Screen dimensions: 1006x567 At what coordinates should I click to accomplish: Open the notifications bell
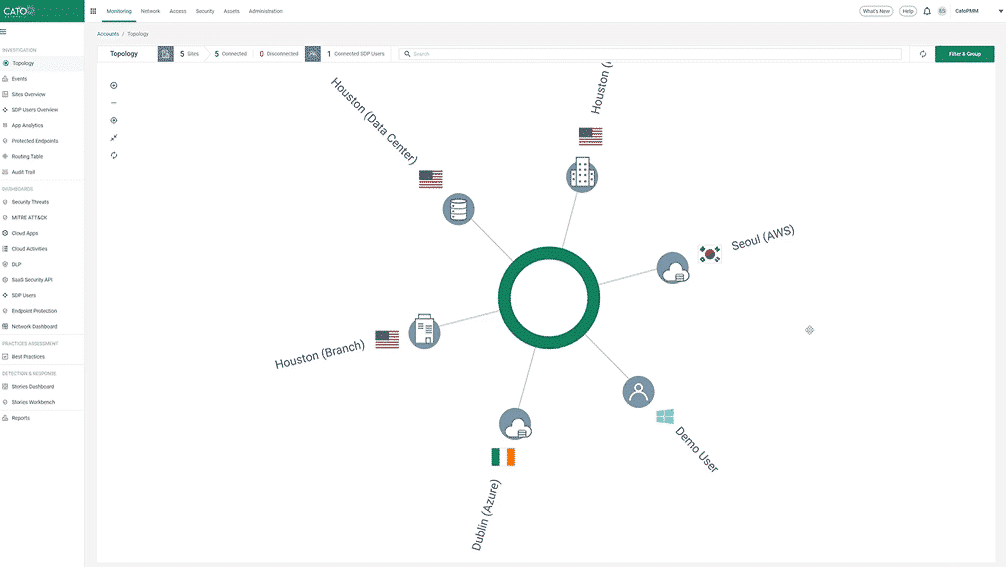click(x=927, y=11)
